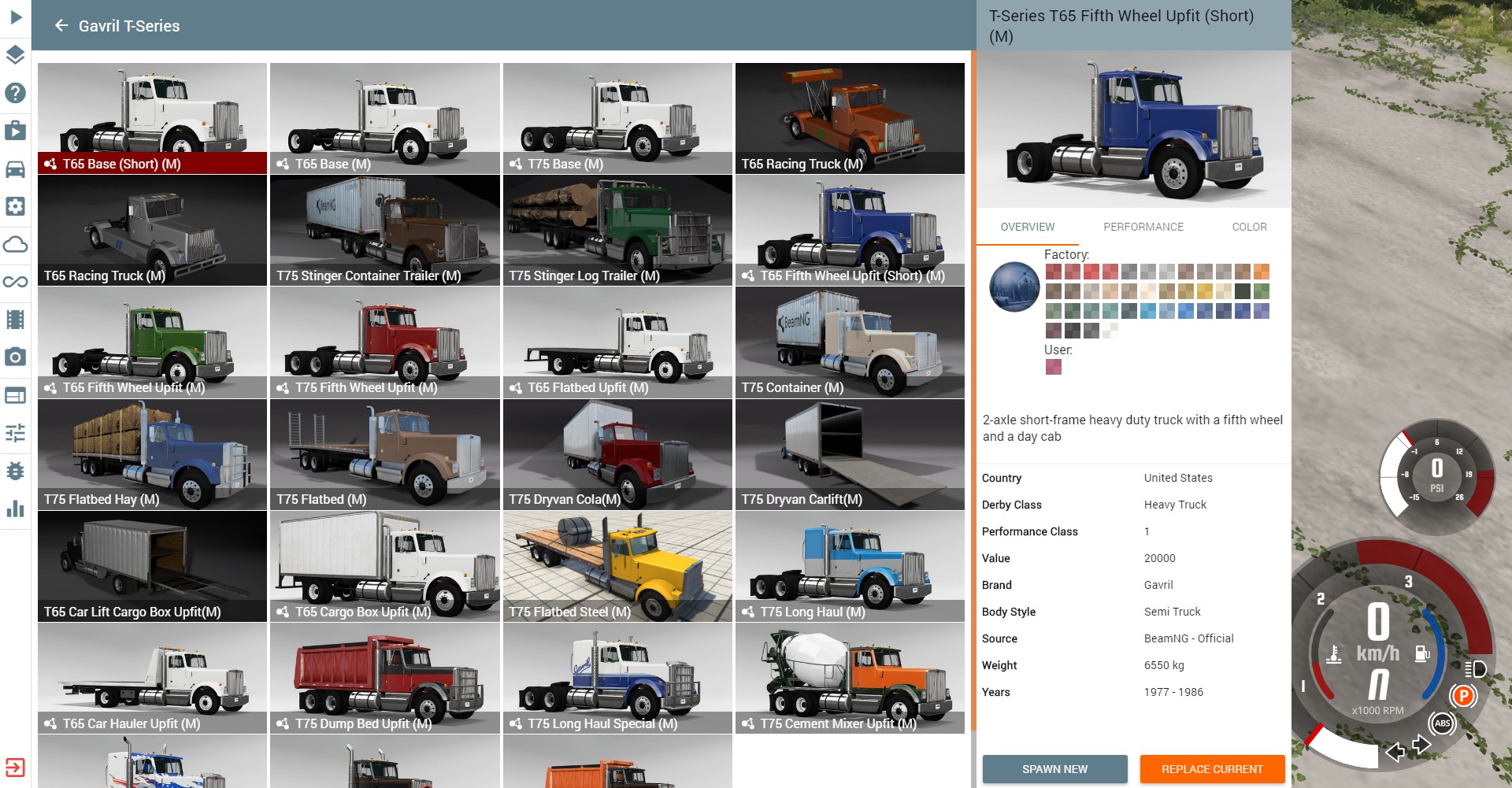Open the UI apps layout icon
This screenshot has height=788, width=1512.
point(15,395)
